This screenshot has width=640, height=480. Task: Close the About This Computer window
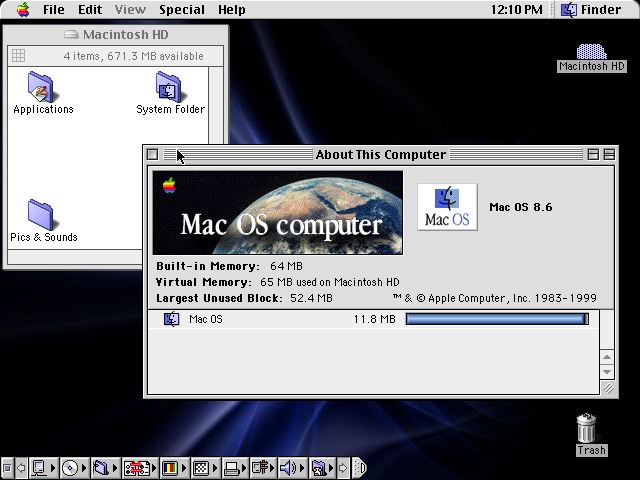(153, 154)
